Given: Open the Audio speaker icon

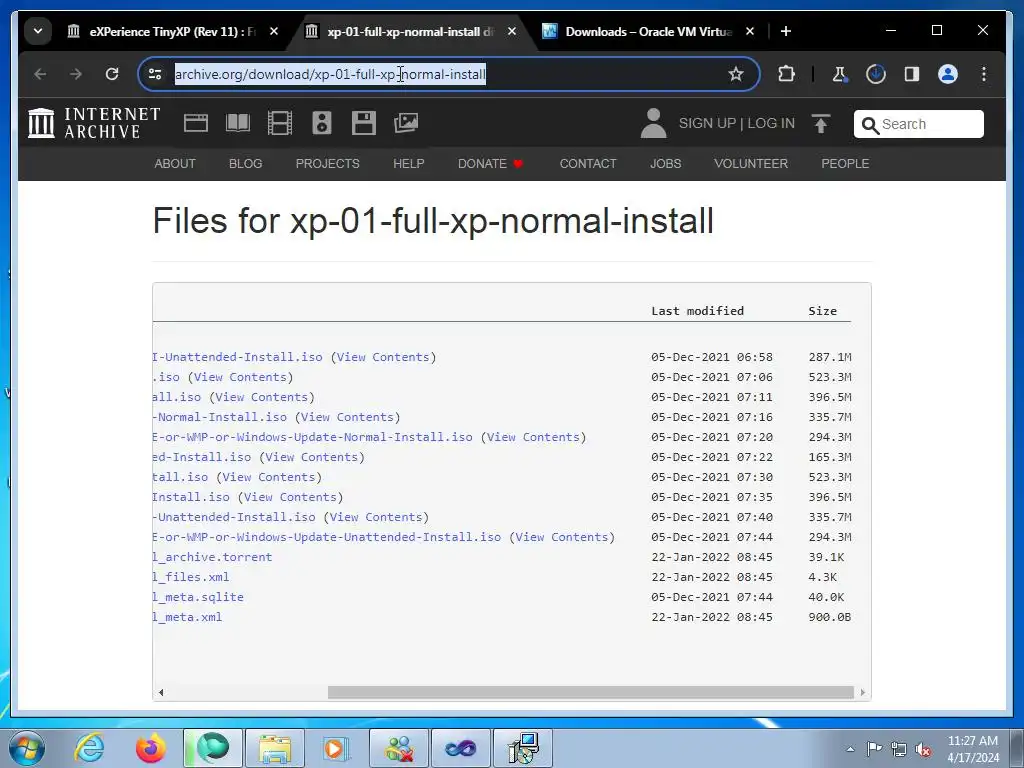Looking at the screenshot, I should click(x=322, y=123).
